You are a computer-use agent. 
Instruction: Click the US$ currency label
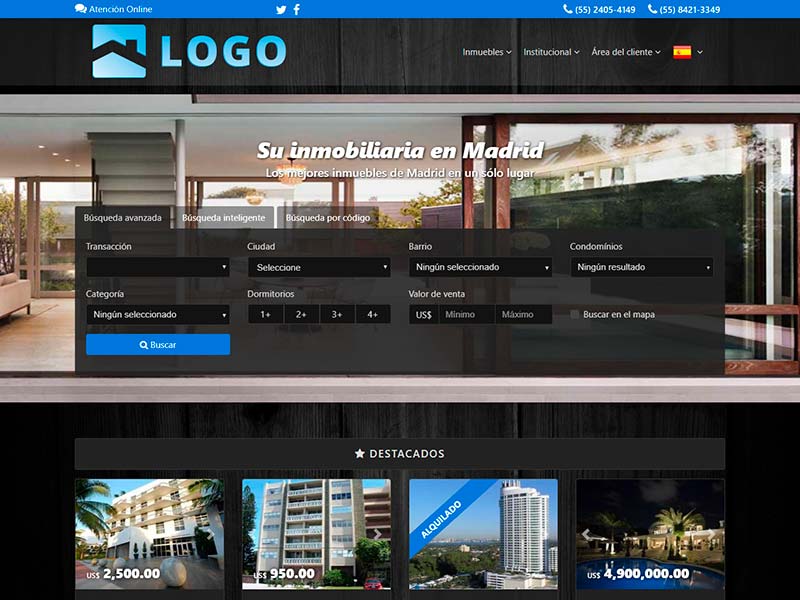423,314
